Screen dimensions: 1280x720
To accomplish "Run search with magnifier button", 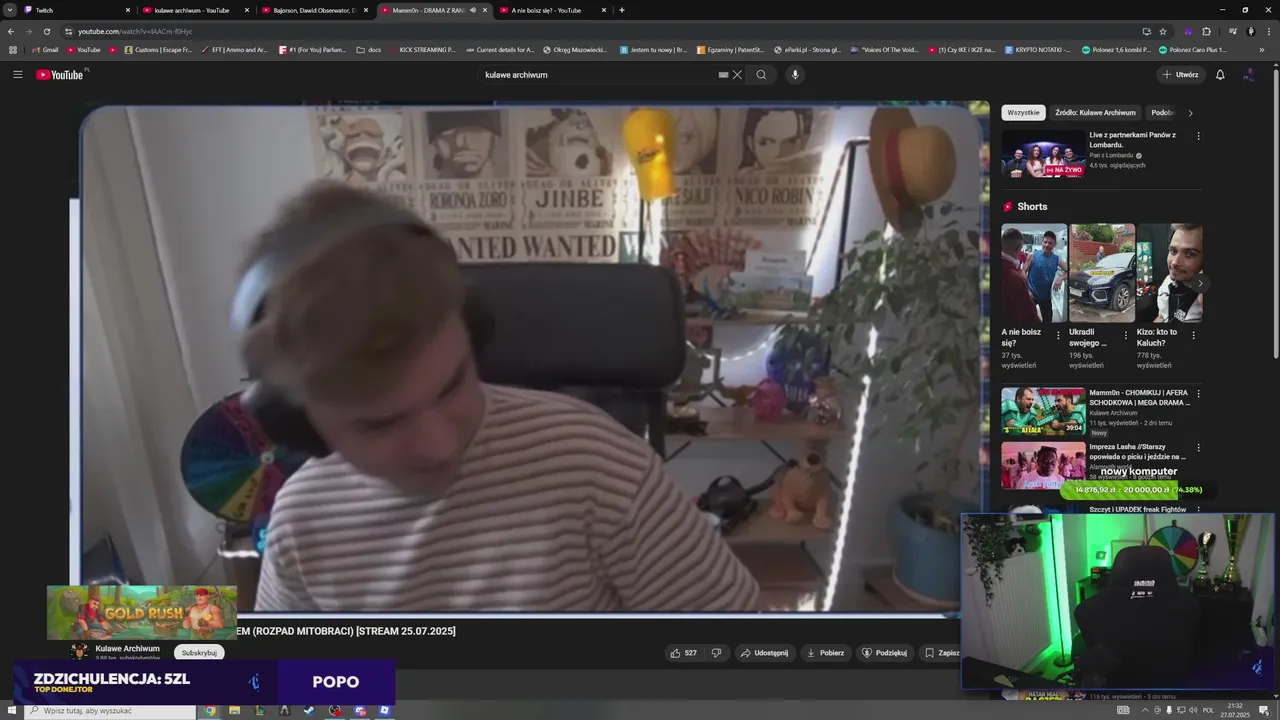I will pos(761,75).
